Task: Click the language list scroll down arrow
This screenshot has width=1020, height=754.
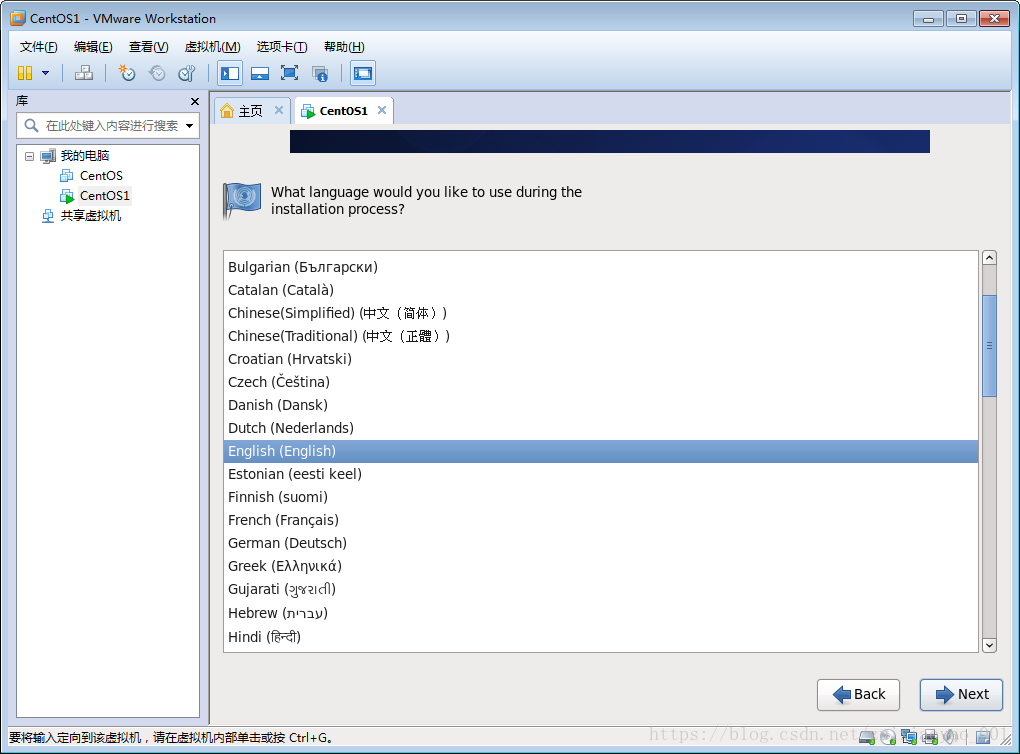Action: pyautogui.click(x=989, y=645)
